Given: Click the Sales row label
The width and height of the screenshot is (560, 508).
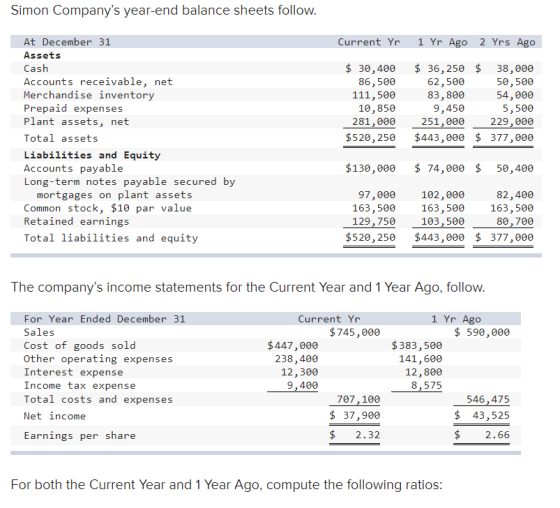Looking at the screenshot, I should tap(39, 333).
